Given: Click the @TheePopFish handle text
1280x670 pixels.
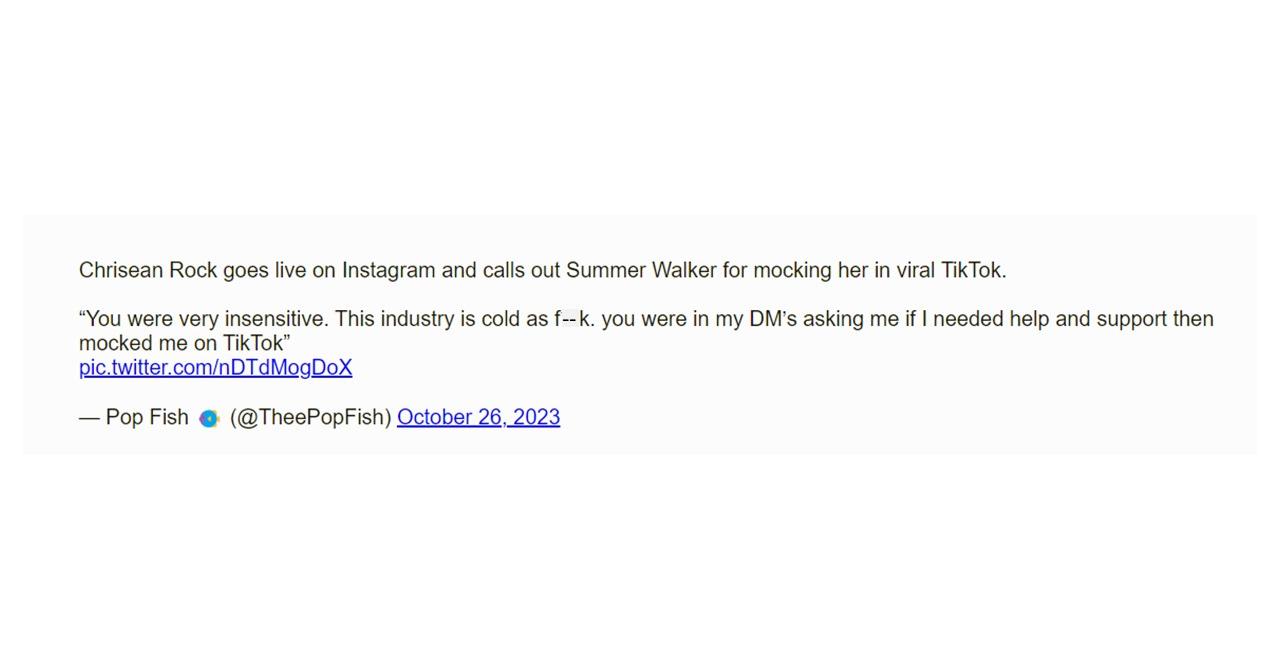Looking at the screenshot, I should (310, 418).
